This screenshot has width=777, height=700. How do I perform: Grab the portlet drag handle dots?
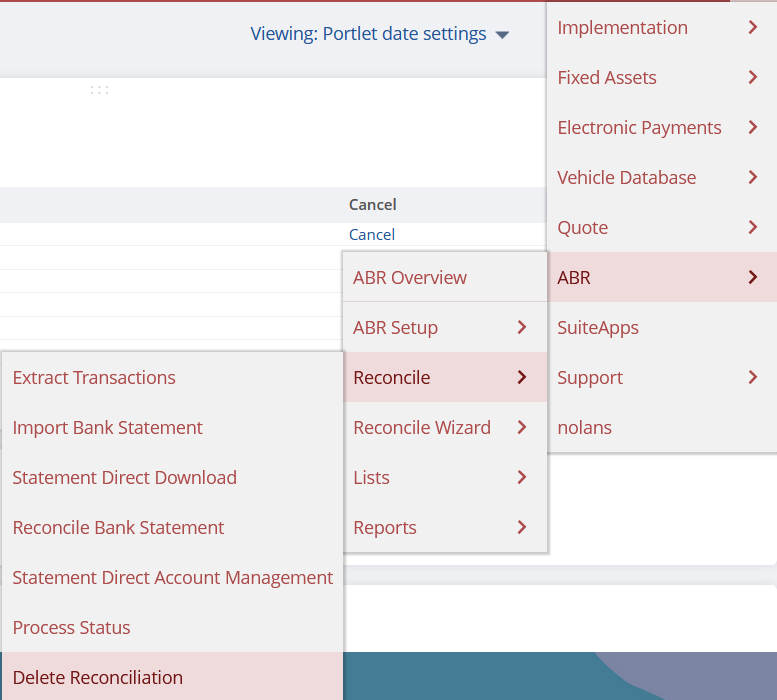(x=99, y=90)
